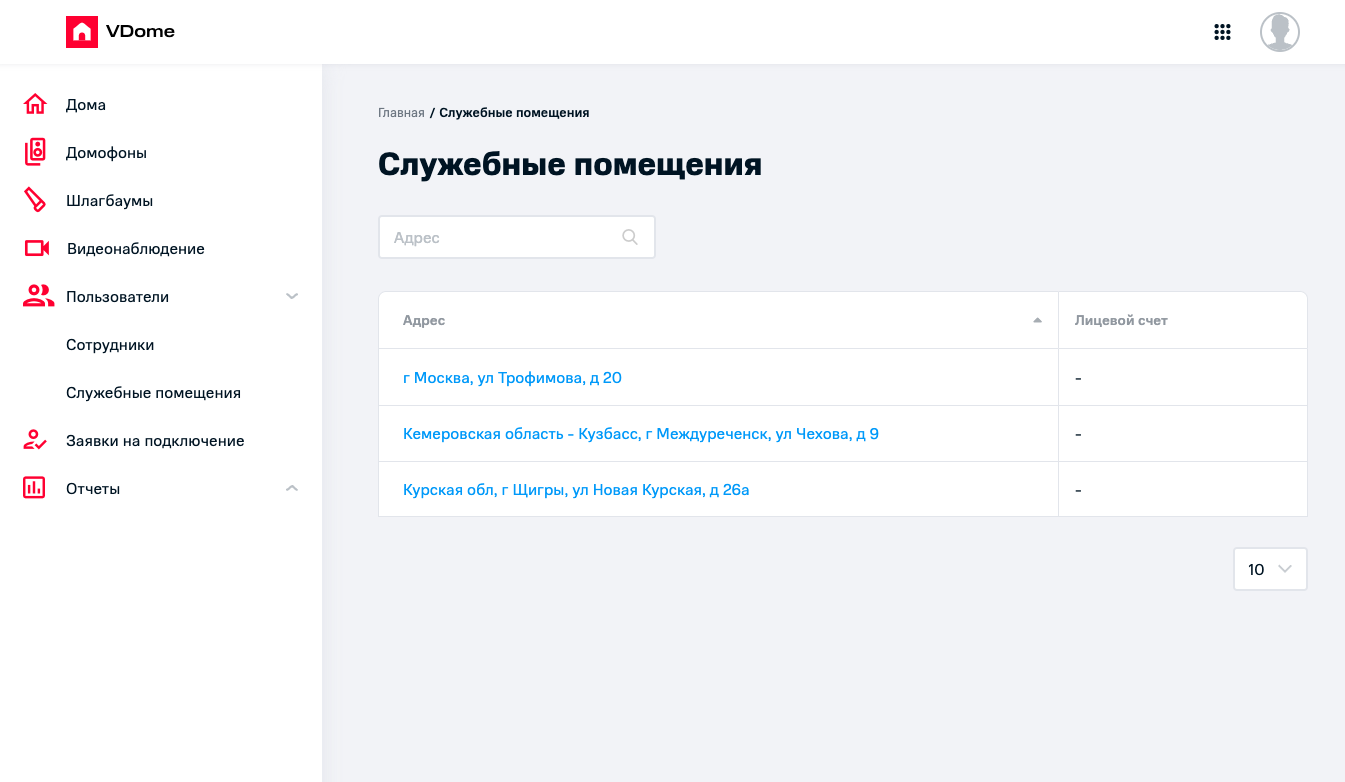Open Сотрудники submenu item
Image resolution: width=1345 pixels, height=782 pixels.
click(110, 344)
